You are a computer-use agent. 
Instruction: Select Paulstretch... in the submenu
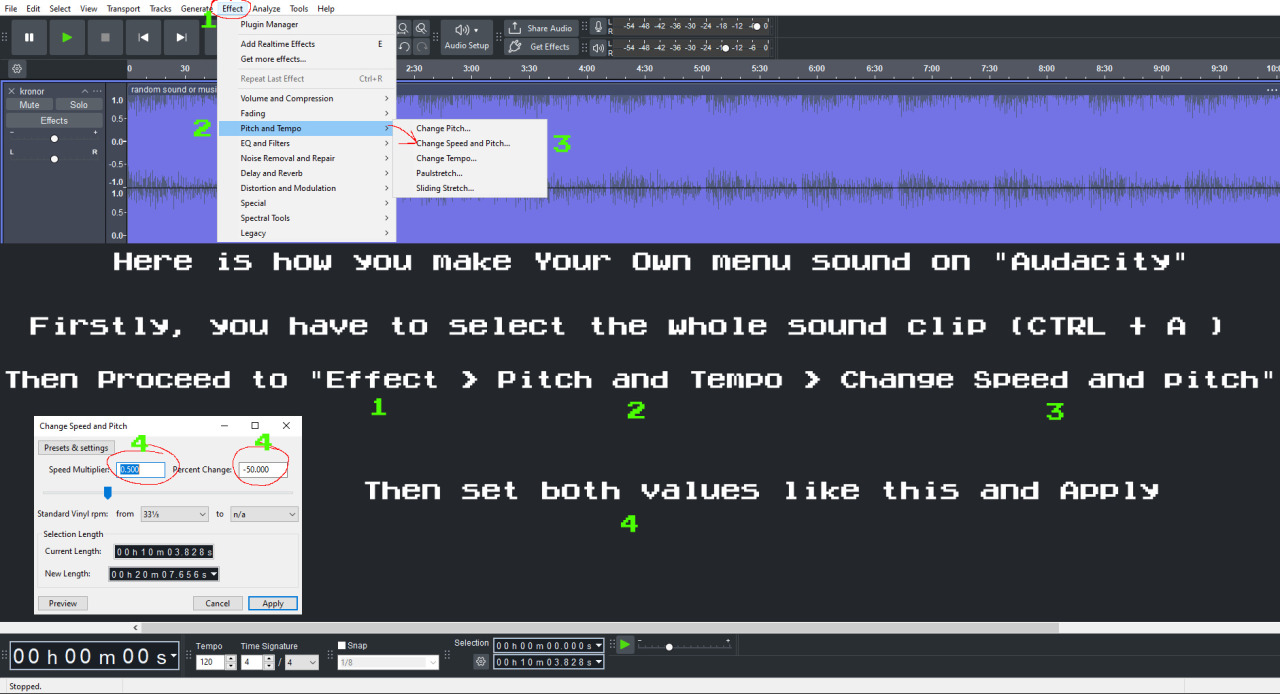471,173
